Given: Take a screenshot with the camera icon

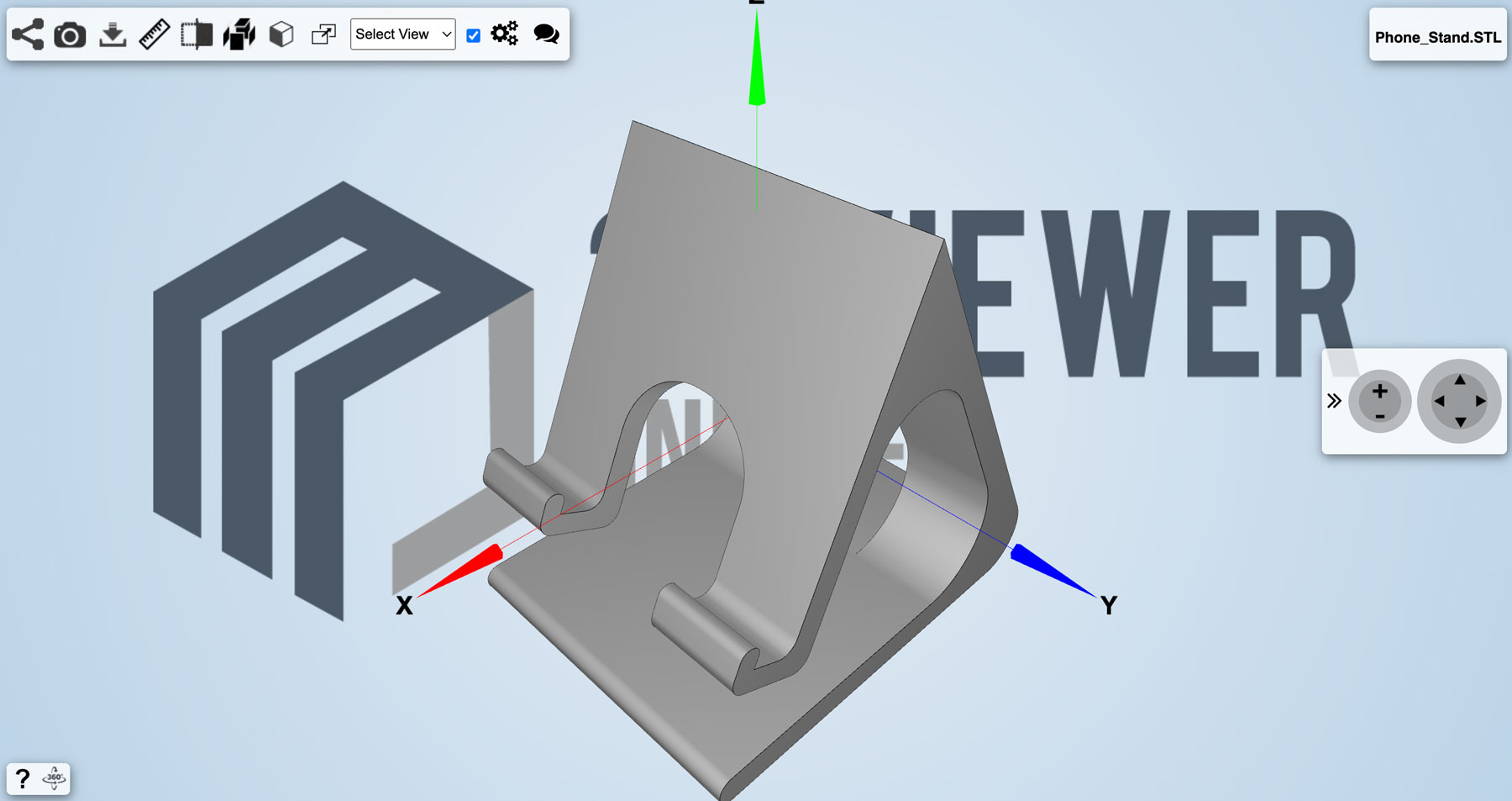Looking at the screenshot, I should coord(70,35).
